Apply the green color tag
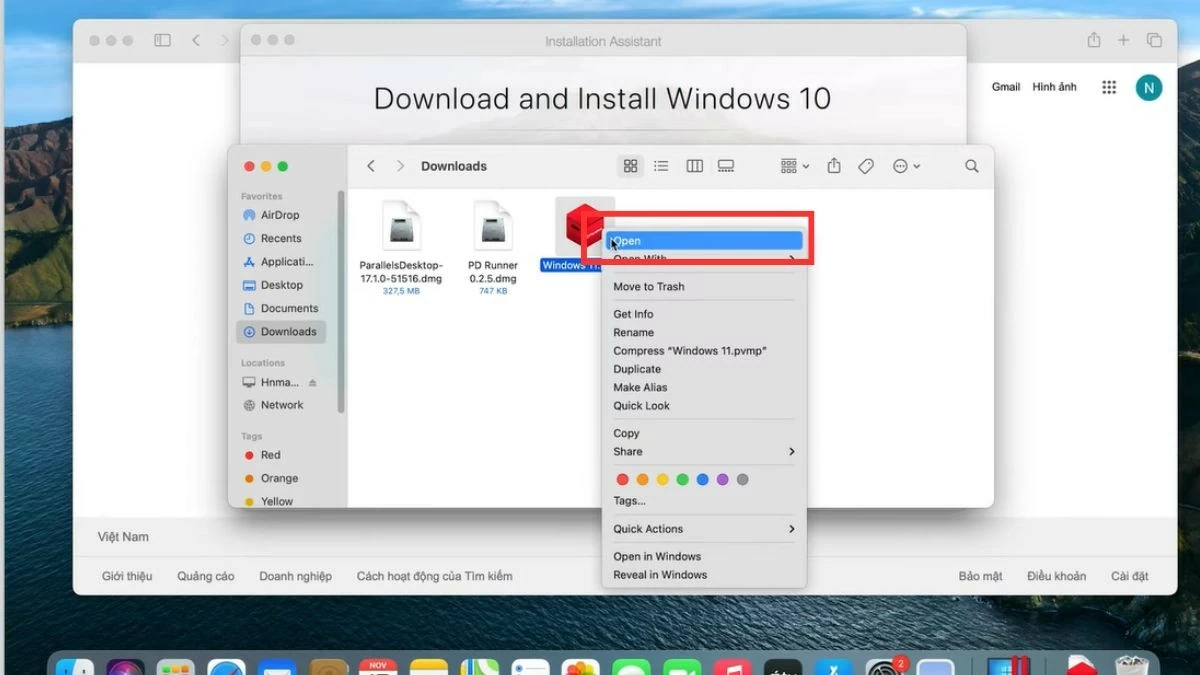Image resolution: width=1200 pixels, height=675 pixels. point(683,480)
